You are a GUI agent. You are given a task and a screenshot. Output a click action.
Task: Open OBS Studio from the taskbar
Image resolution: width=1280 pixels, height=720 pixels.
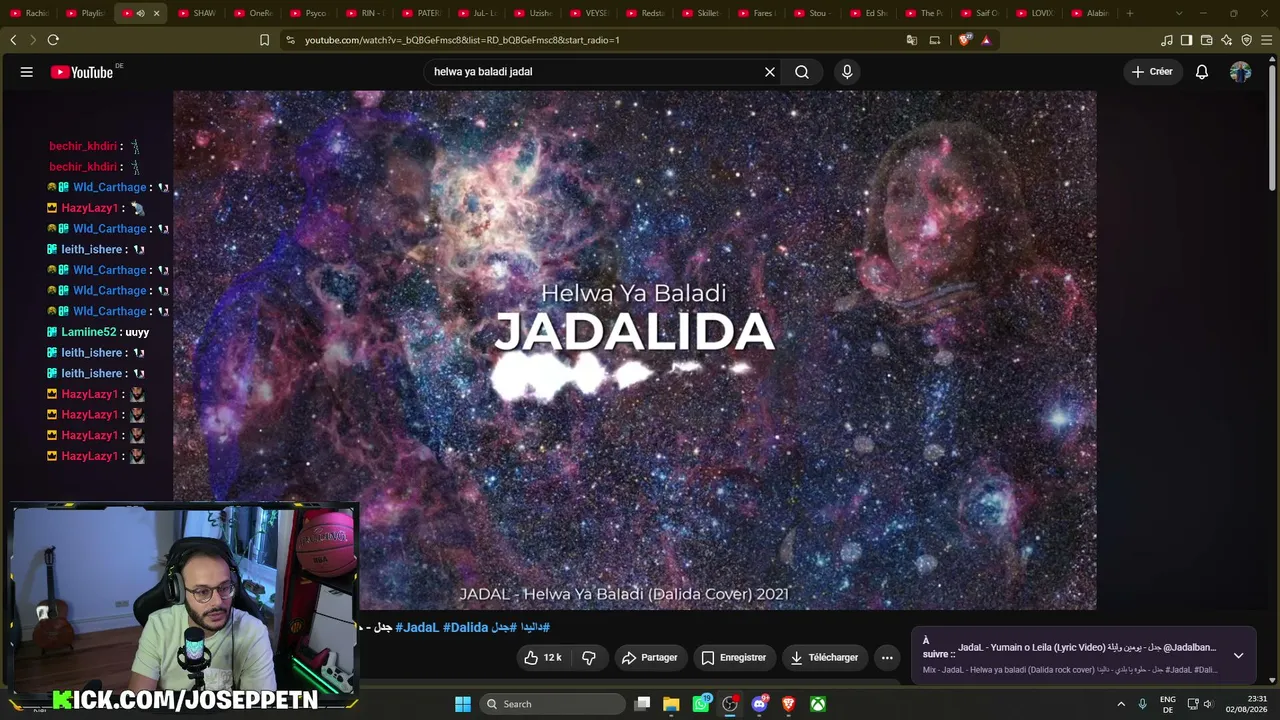730,704
